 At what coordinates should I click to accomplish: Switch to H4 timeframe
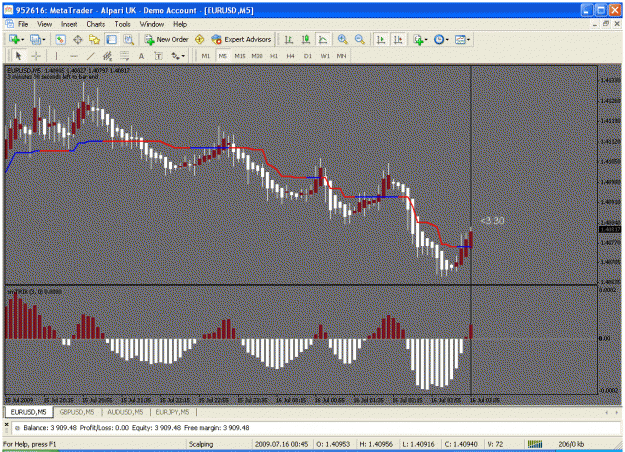291,56
